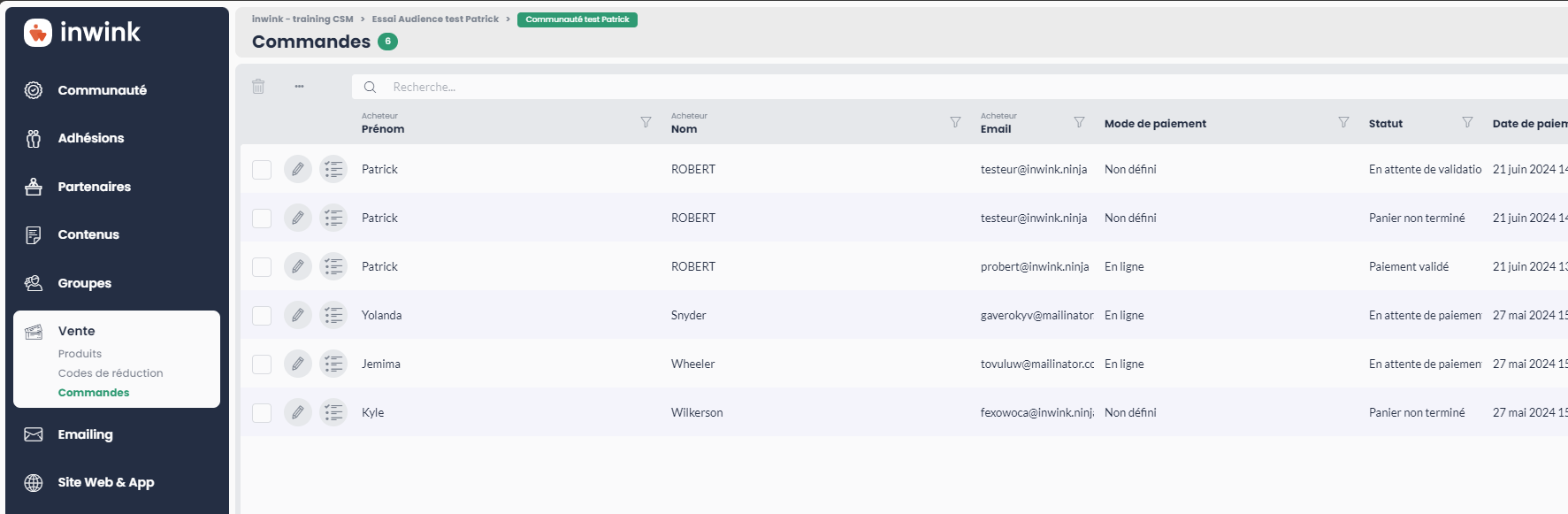
Task: Click the Vente section label
Action: 77,331
